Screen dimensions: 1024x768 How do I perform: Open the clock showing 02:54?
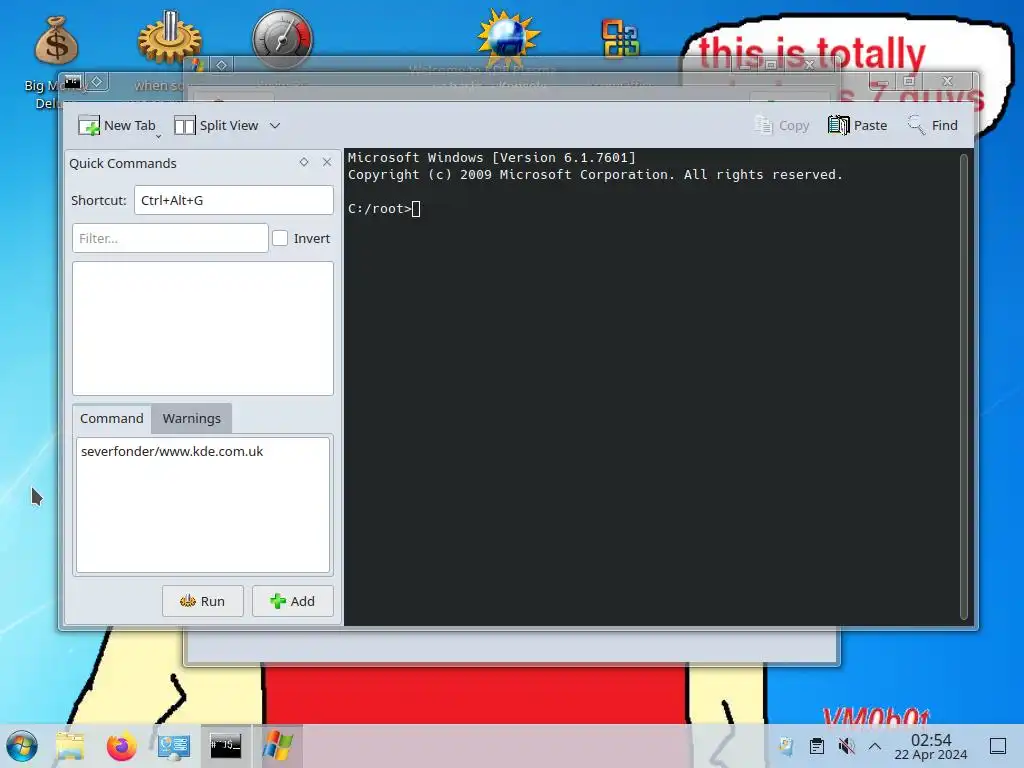931,746
